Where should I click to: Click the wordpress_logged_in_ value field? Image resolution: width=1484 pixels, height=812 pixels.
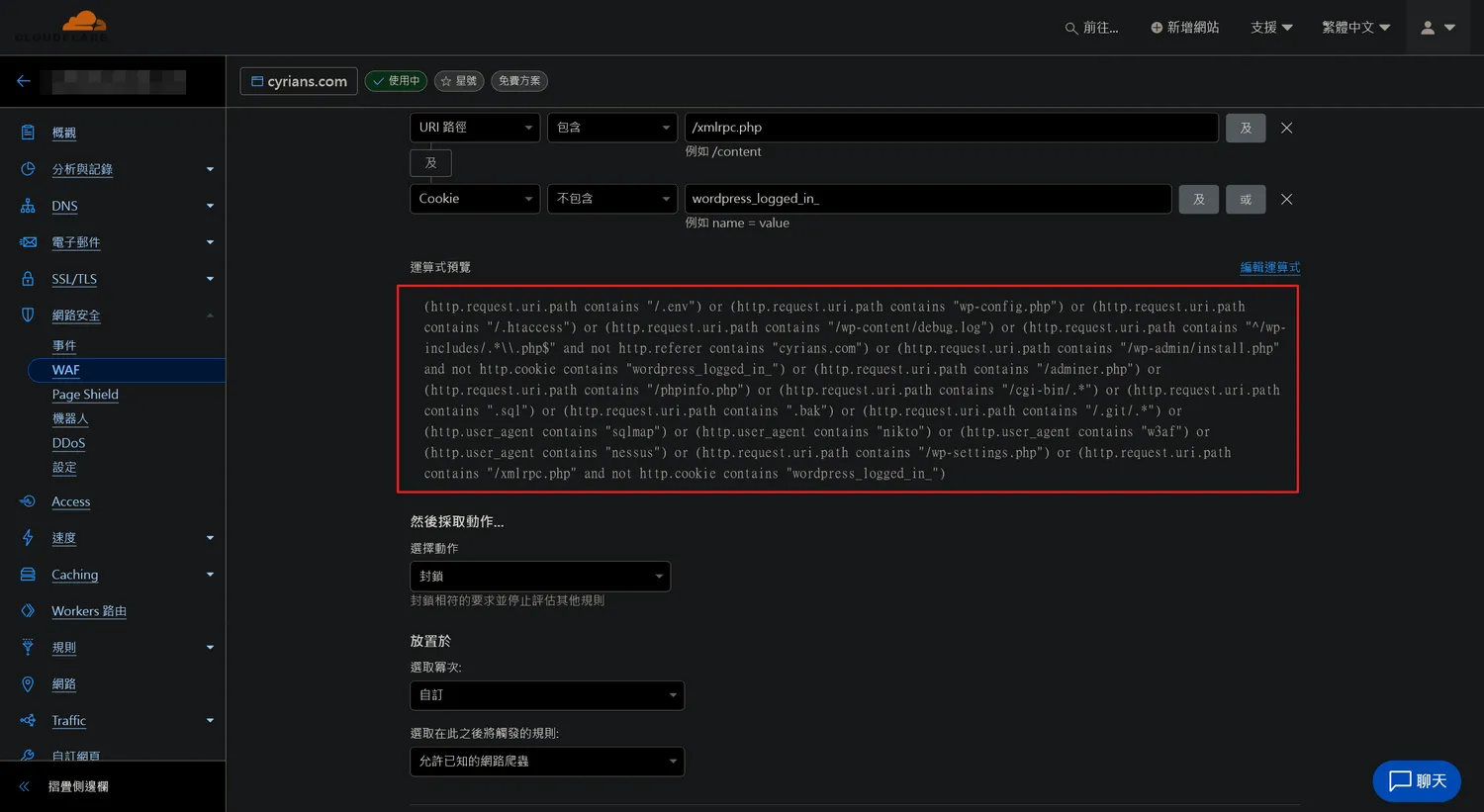927,199
